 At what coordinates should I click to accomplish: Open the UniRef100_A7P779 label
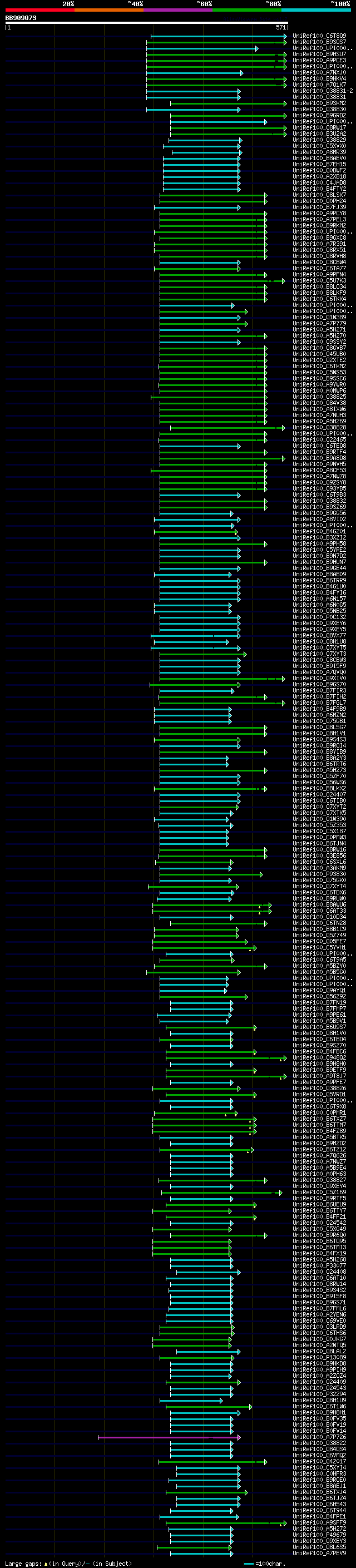click(x=319, y=323)
